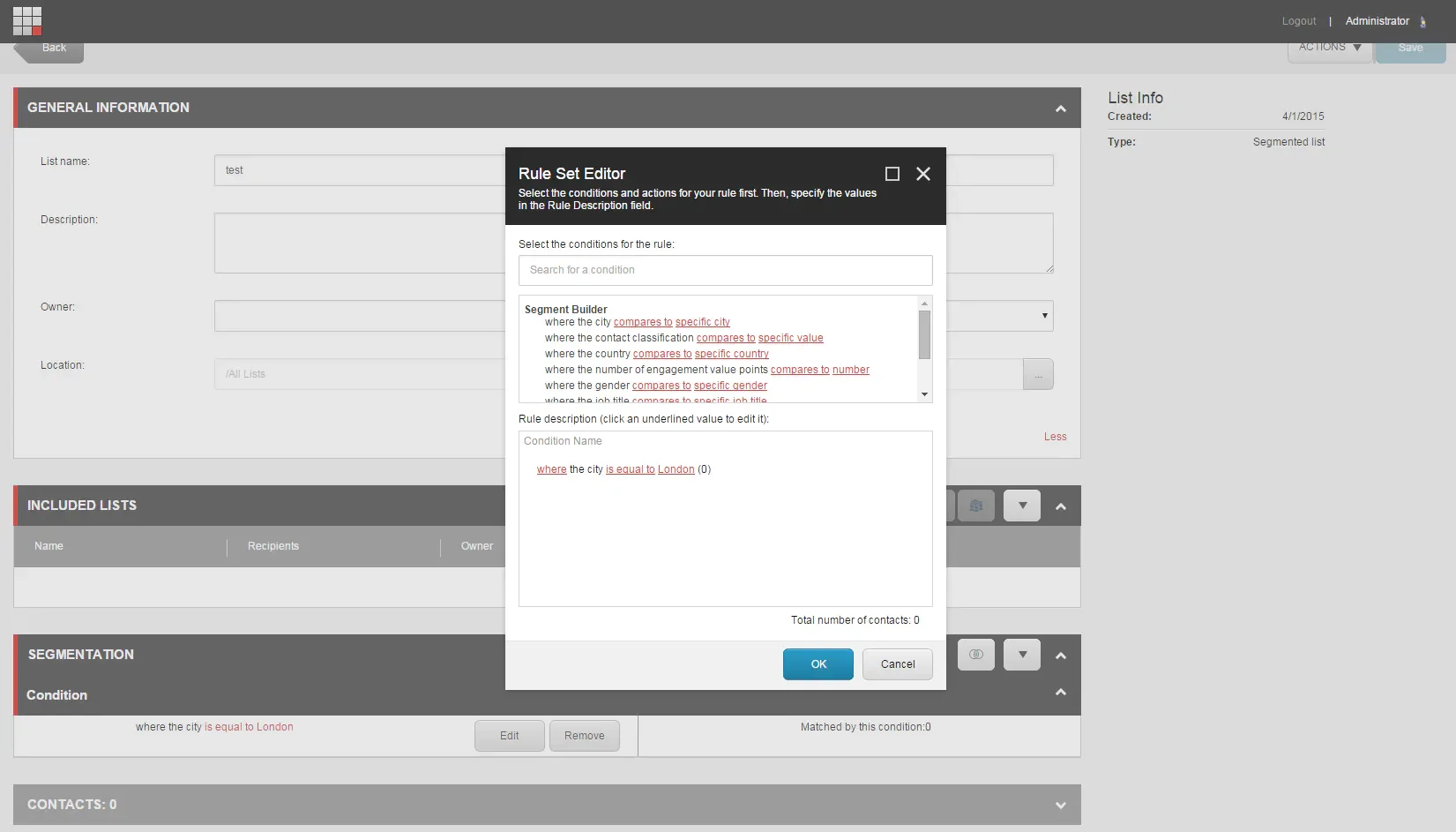Save the segmented list
The width and height of the screenshot is (1456, 832).
pyautogui.click(x=1410, y=48)
